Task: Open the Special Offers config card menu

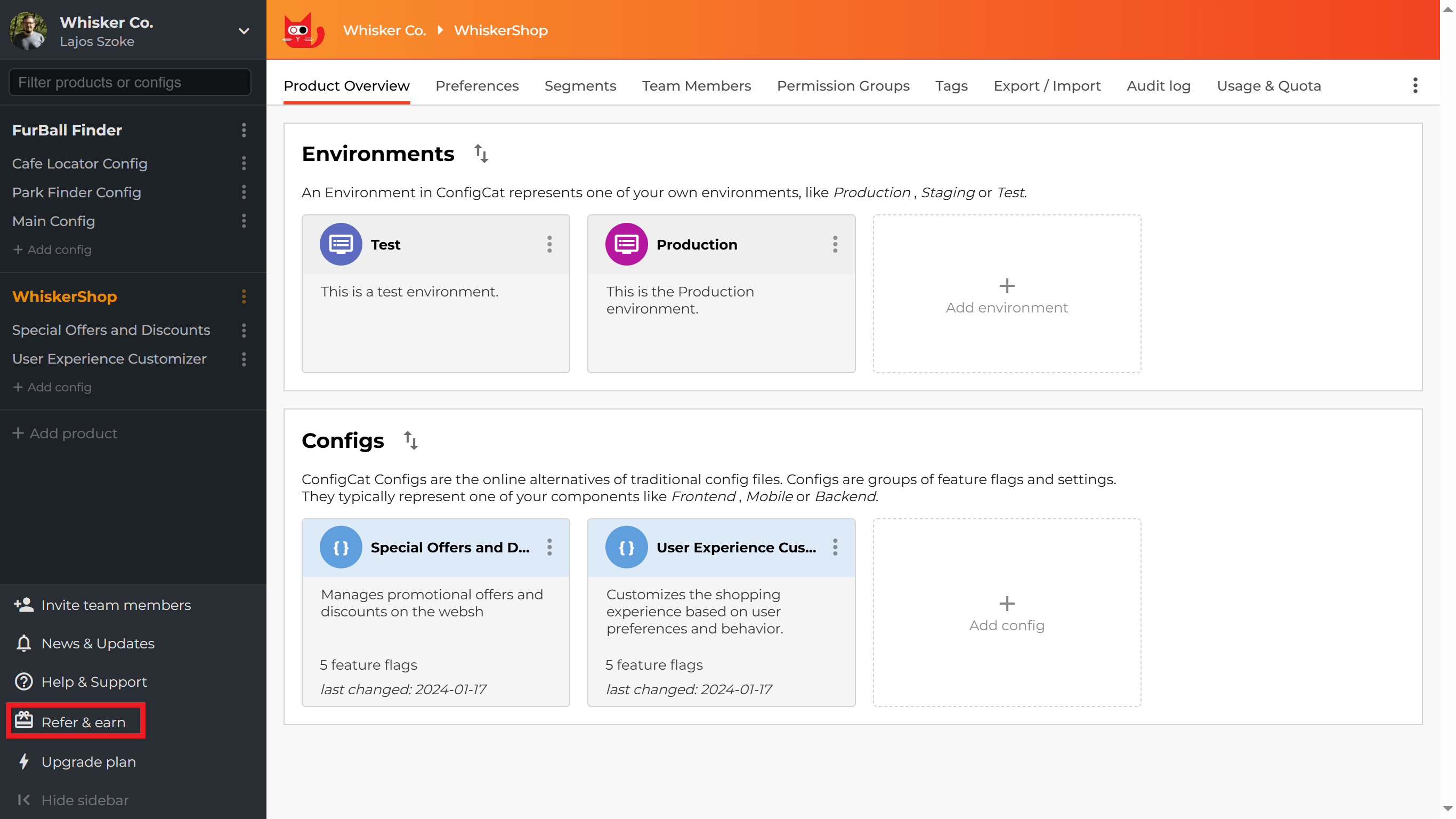Action: point(549,547)
